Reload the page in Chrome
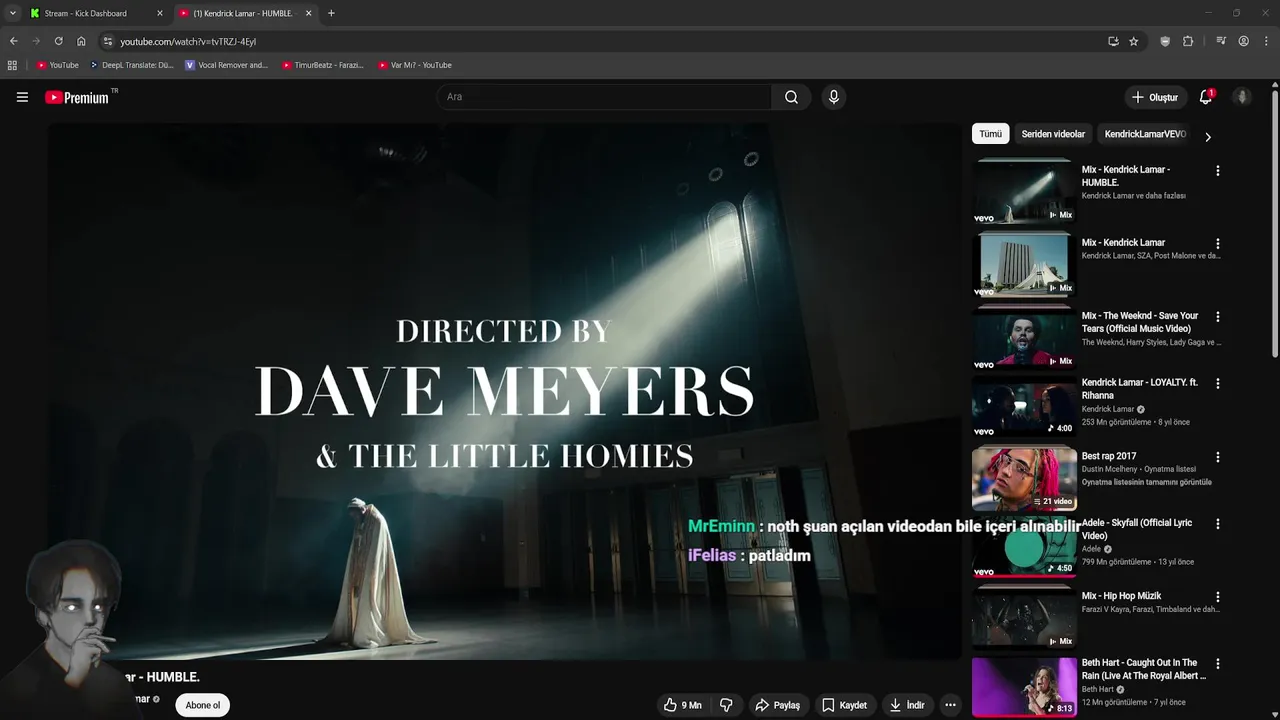The width and height of the screenshot is (1280, 720). click(x=58, y=41)
